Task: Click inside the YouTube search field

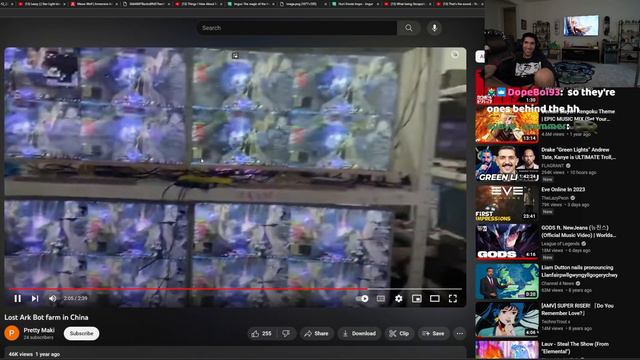Action: [x=297, y=28]
